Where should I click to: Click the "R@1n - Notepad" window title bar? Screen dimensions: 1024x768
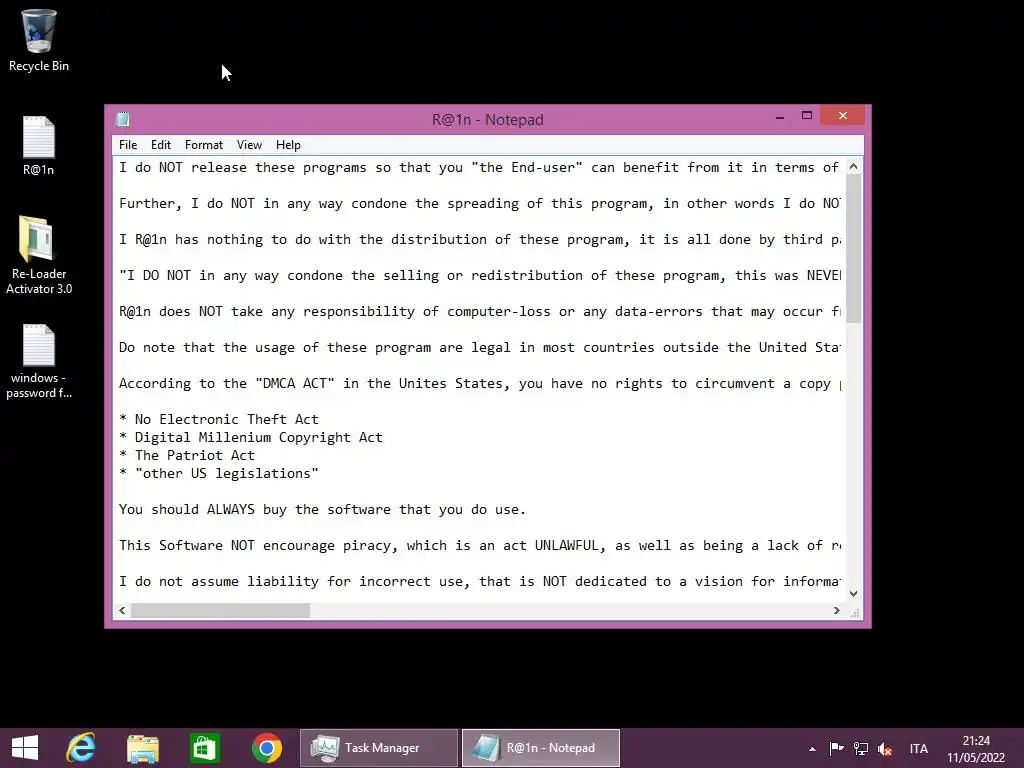(x=487, y=120)
